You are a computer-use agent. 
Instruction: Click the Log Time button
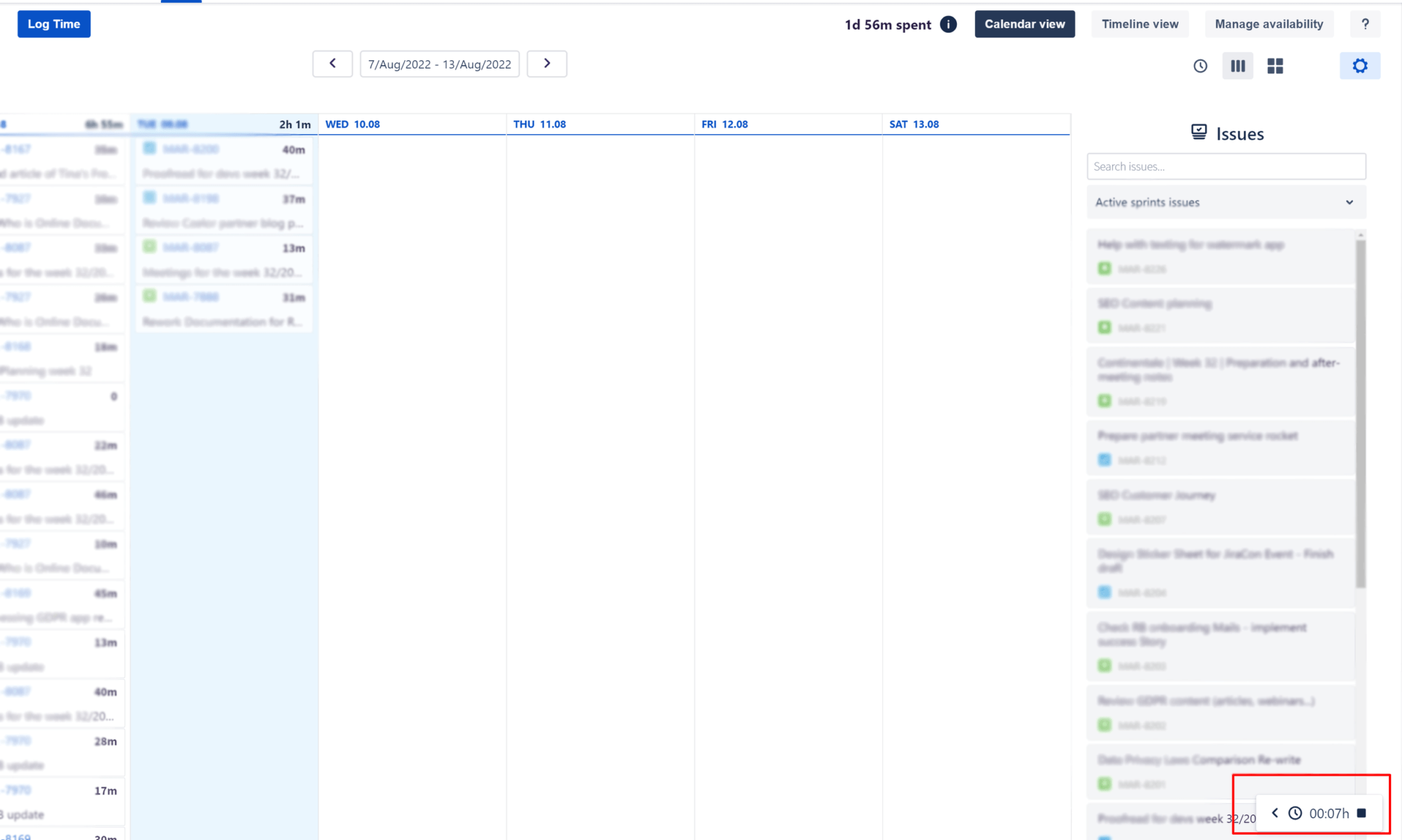pos(53,23)
